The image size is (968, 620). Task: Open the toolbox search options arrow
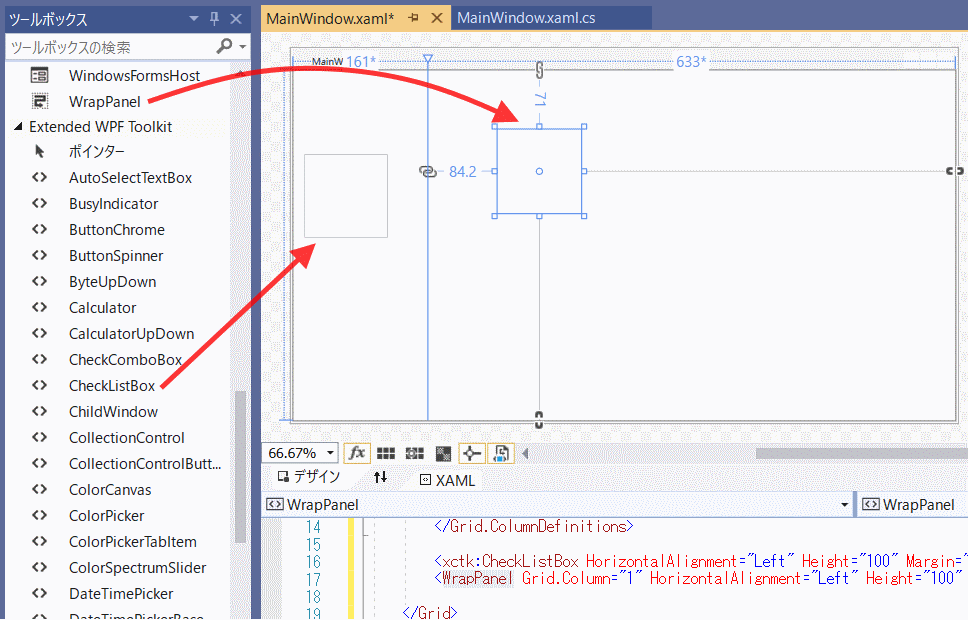[243, 47]
